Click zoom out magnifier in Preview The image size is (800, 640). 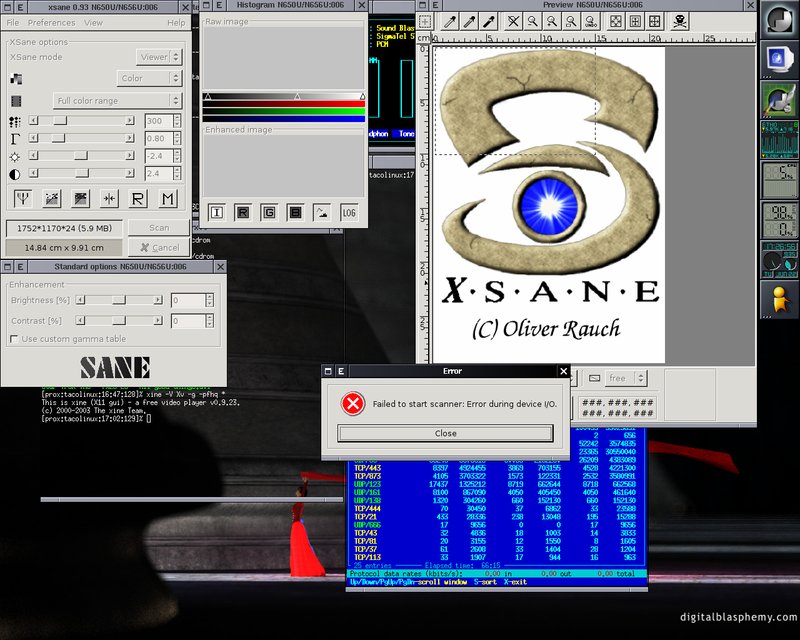coord(533,21)
